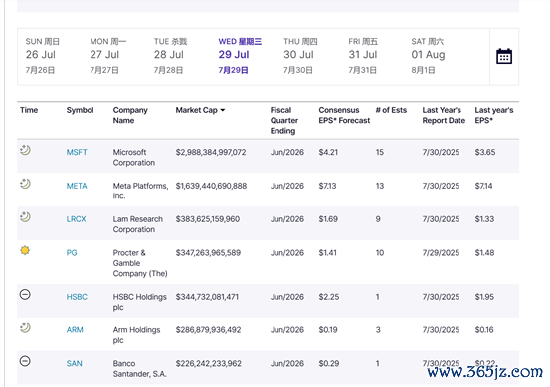Click the pre-market sun icon for PG
Viewport: 550px width, 387px height.
[x=25, y=250]
